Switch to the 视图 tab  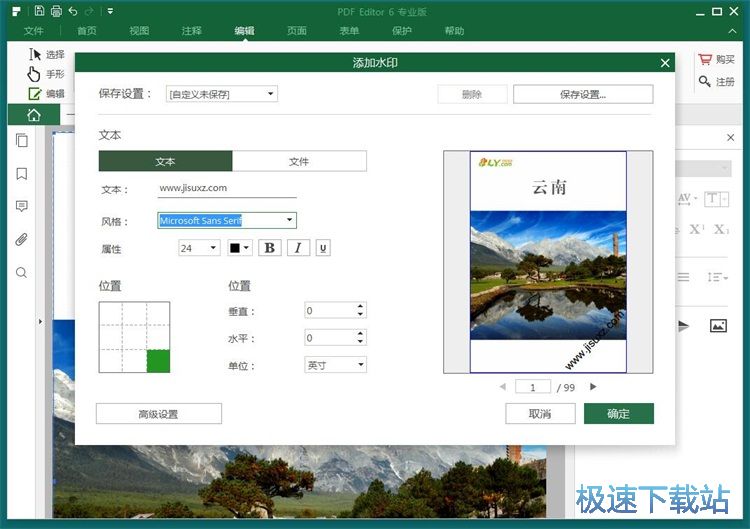pyautogui.click(x=139, y=31)
